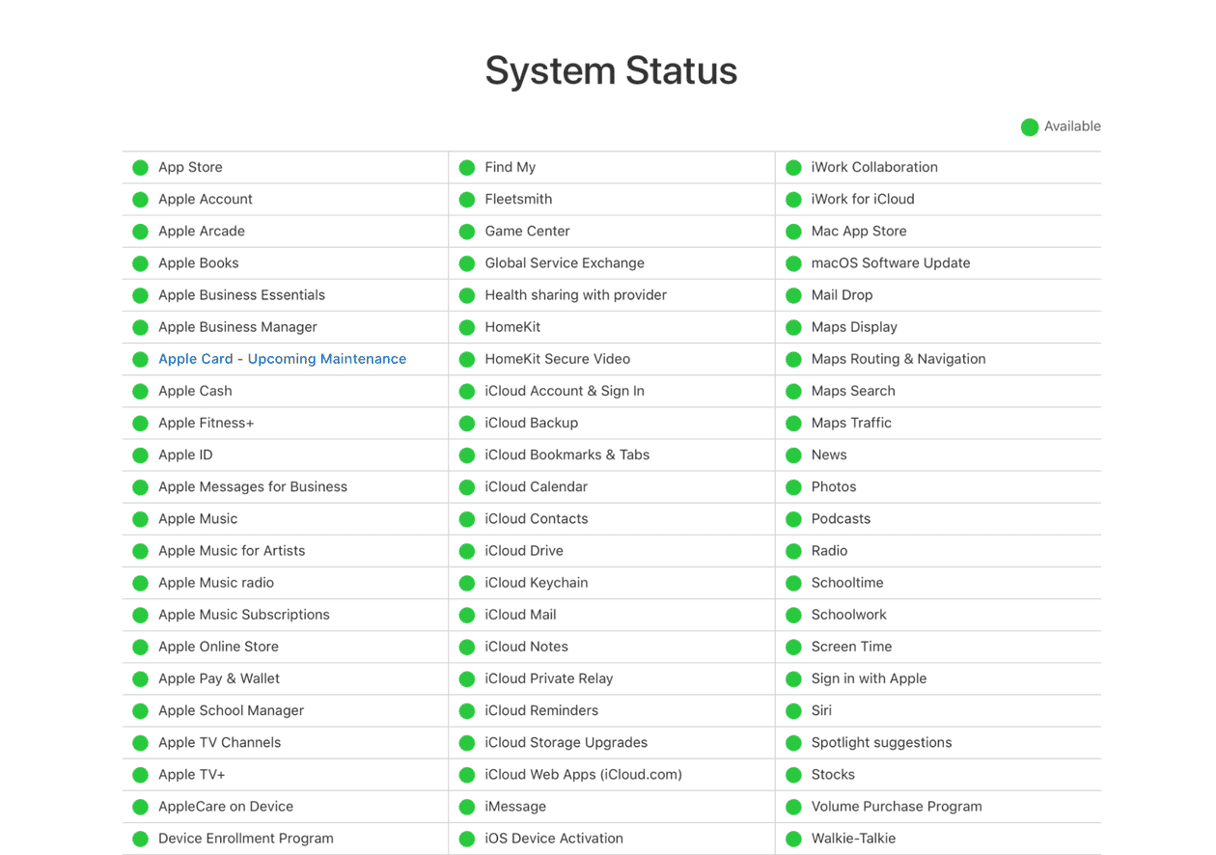This screenshot has height=855, width=1216.
Task: Click the status dot beside Game Center
Action: 467,232
